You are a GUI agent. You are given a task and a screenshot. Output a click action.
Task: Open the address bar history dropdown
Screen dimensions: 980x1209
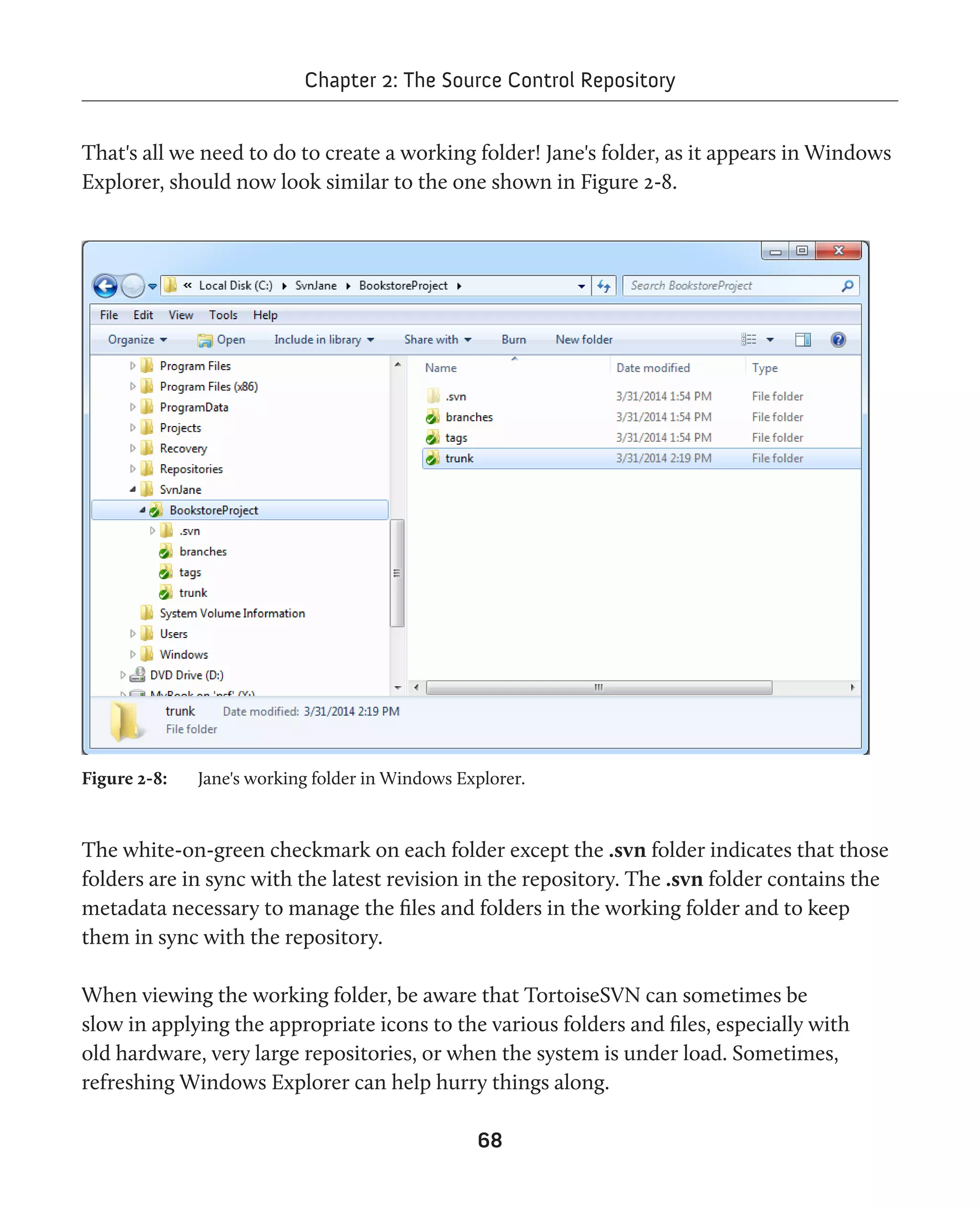tap(581, 286)
